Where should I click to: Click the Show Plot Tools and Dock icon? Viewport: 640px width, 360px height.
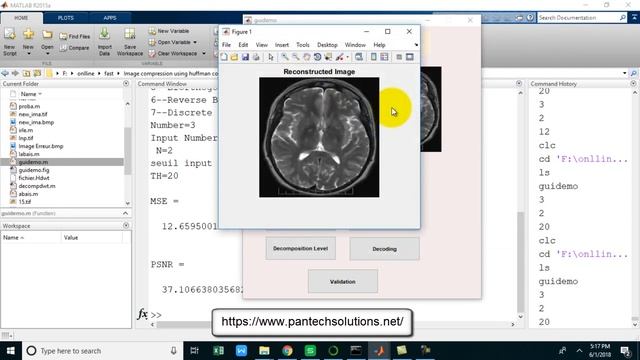click(x=410, y=57)
